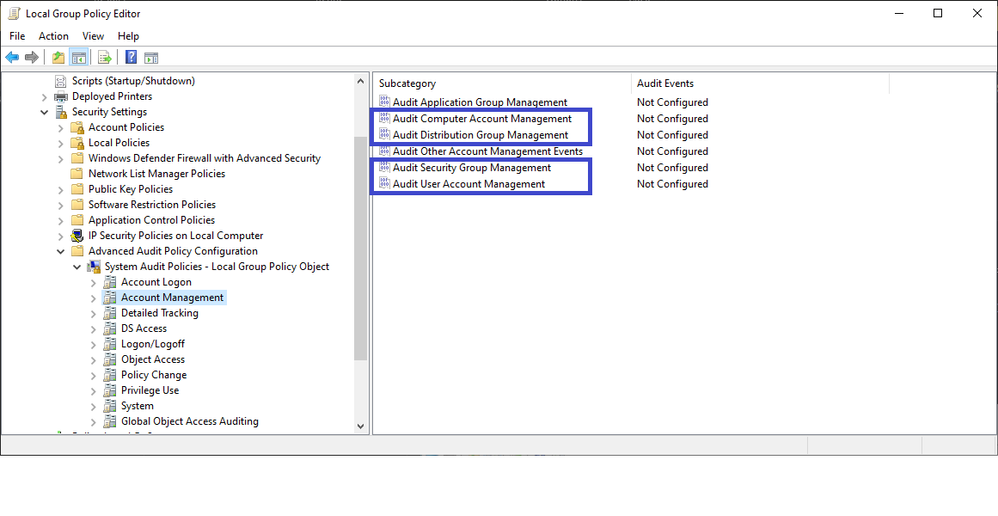Viewport: 998px width, 516px height.
Task: Expand the Software Restriction Policies node
Action: [60, 205]
